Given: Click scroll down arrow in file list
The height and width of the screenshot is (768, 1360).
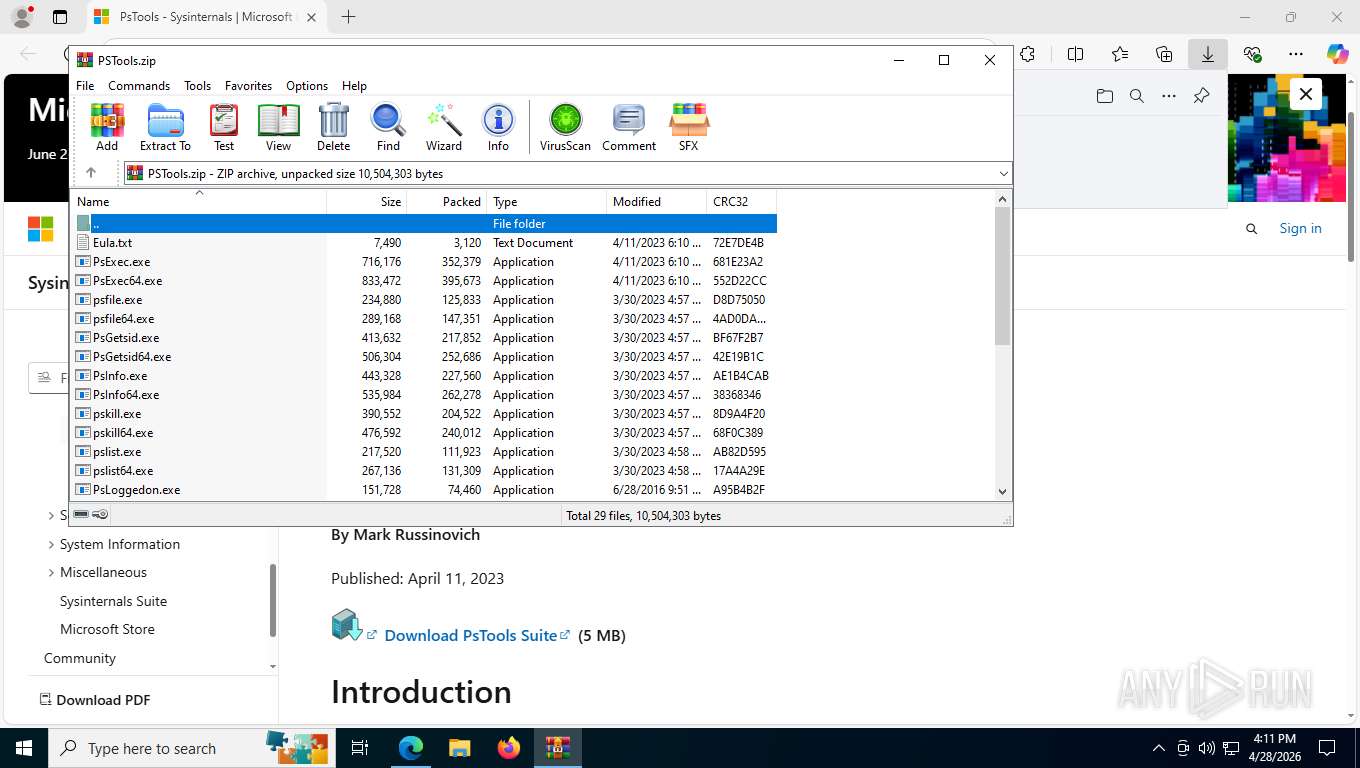Looking at the screenshot, I should (x=1003, y=491).
